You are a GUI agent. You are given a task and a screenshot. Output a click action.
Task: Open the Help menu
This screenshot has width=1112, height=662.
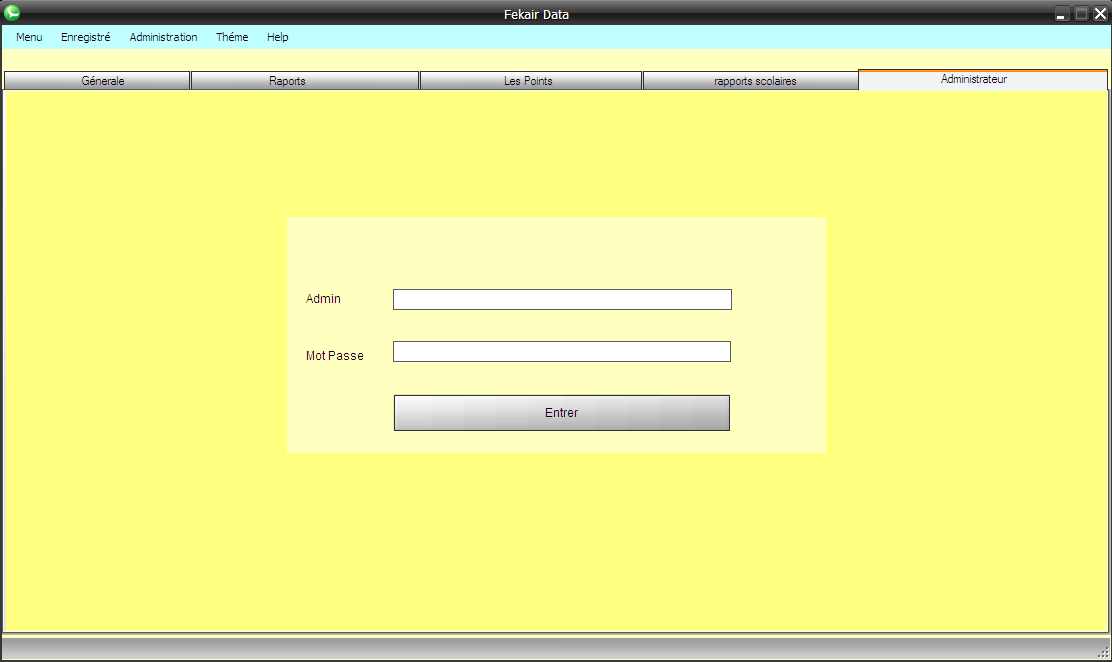point(277,37)
